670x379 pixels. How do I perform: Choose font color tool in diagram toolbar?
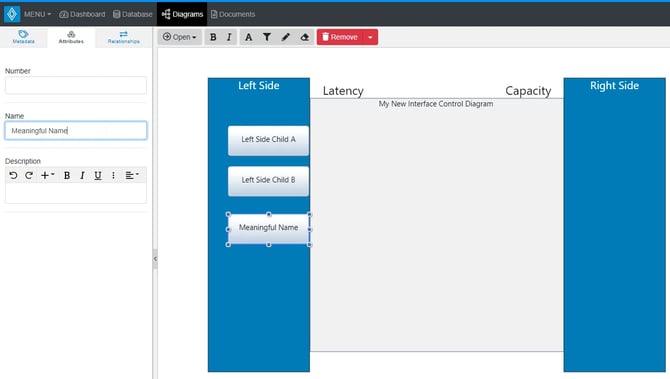click(x=248, y=37)
